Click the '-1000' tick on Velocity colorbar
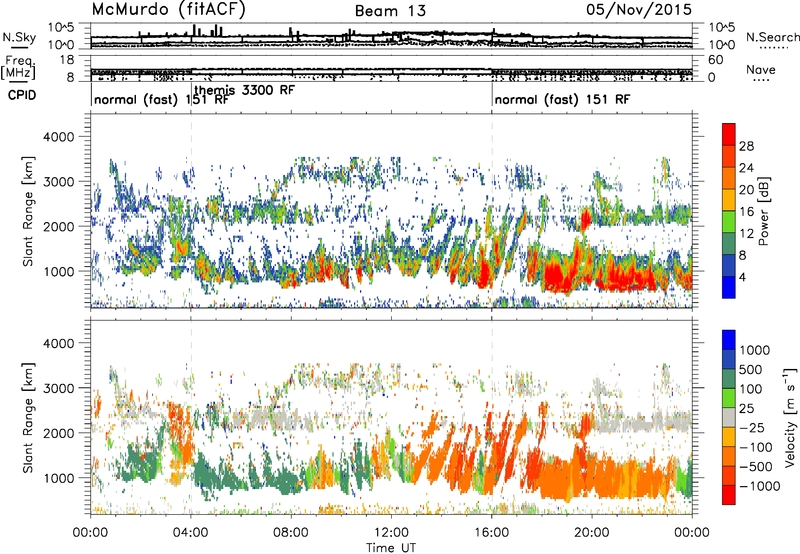 (x=759, y=486)
